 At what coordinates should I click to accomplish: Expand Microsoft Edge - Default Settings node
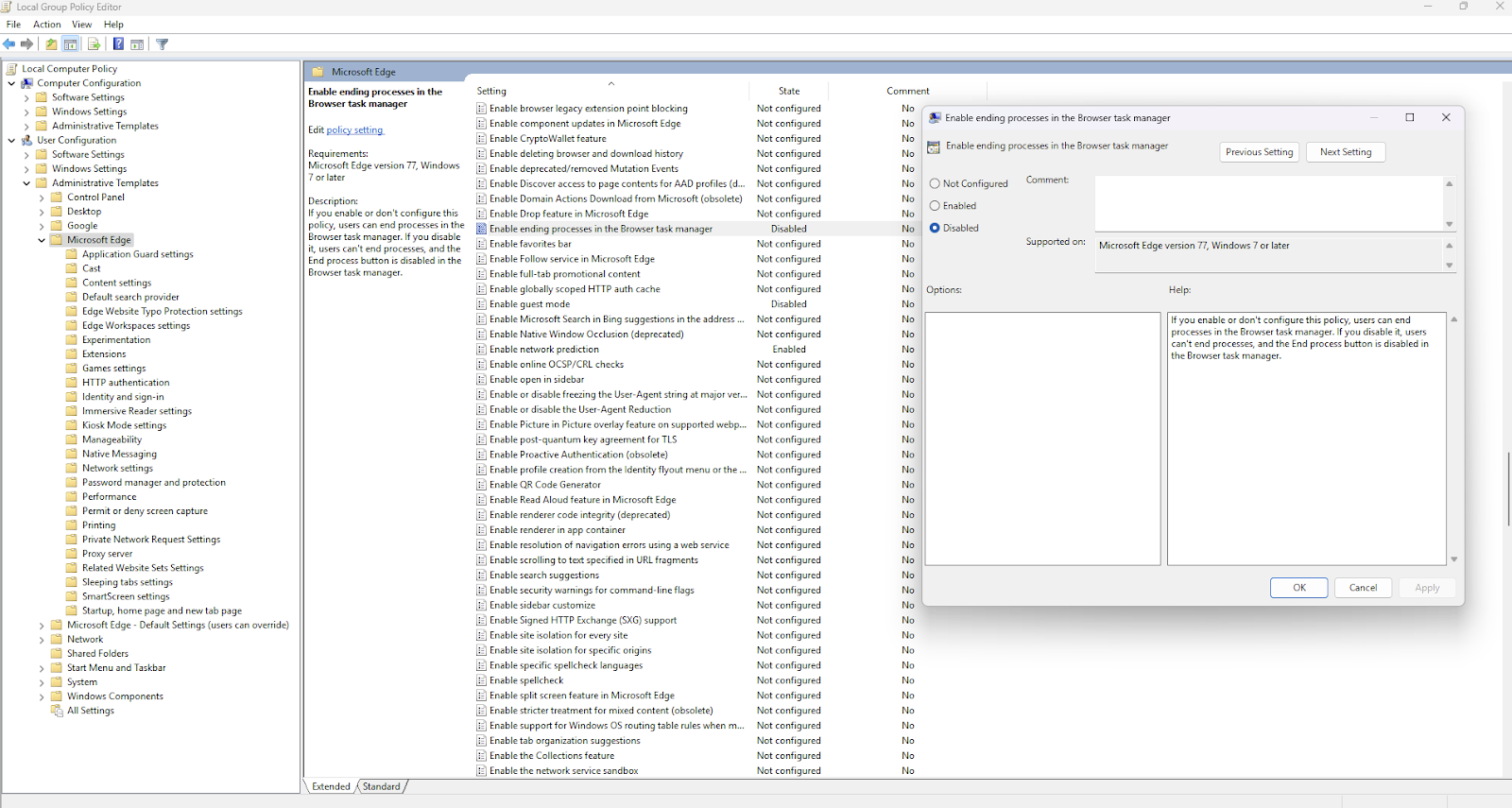pos(42,625)
